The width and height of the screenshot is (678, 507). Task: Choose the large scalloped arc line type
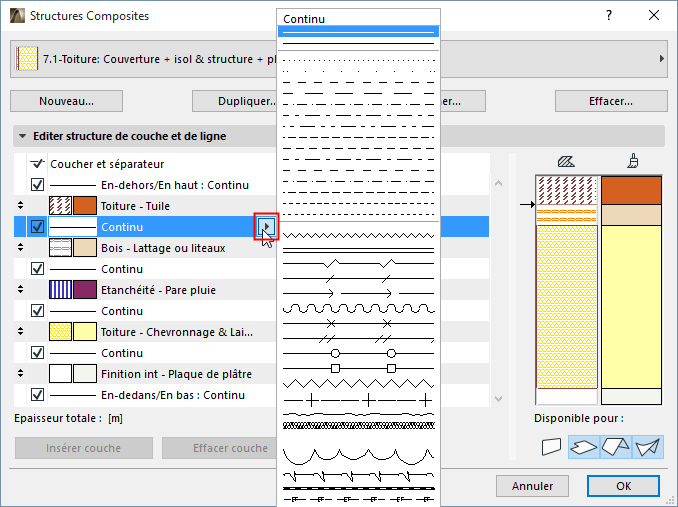tap(358, 455)
